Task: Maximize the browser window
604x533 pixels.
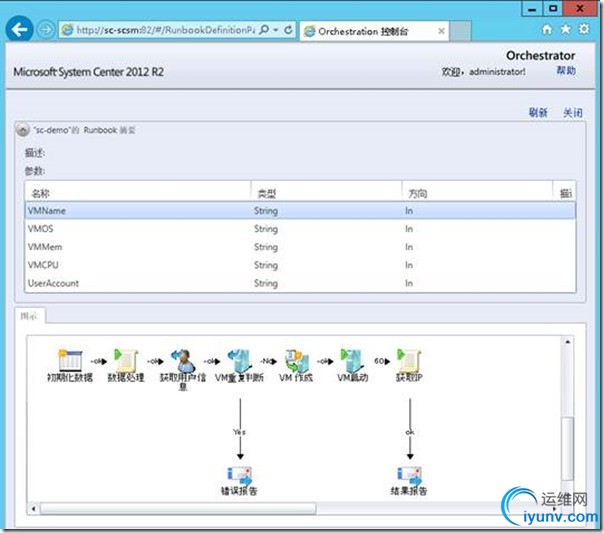Action: click(x=553, y=8)
